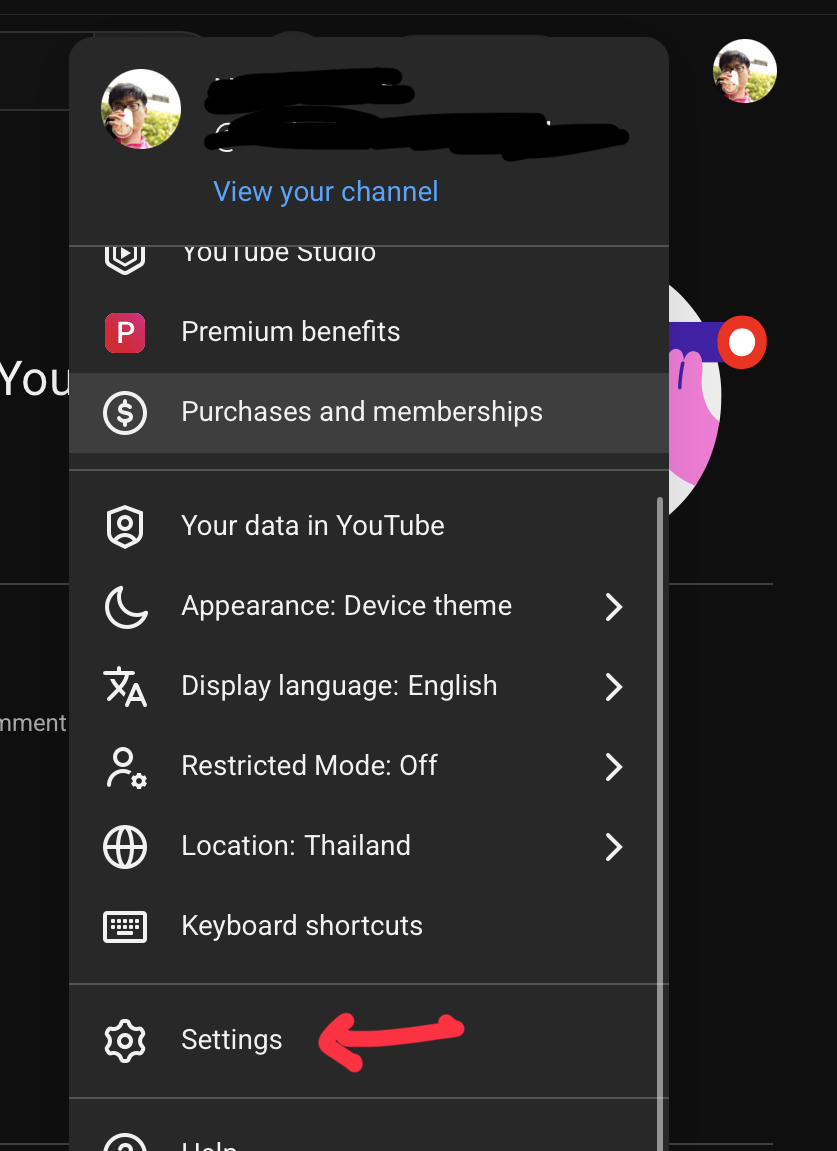Viewport: 837px width, 1151px height.
Task: Open the View your channel link
Action: tap(325, 192)
